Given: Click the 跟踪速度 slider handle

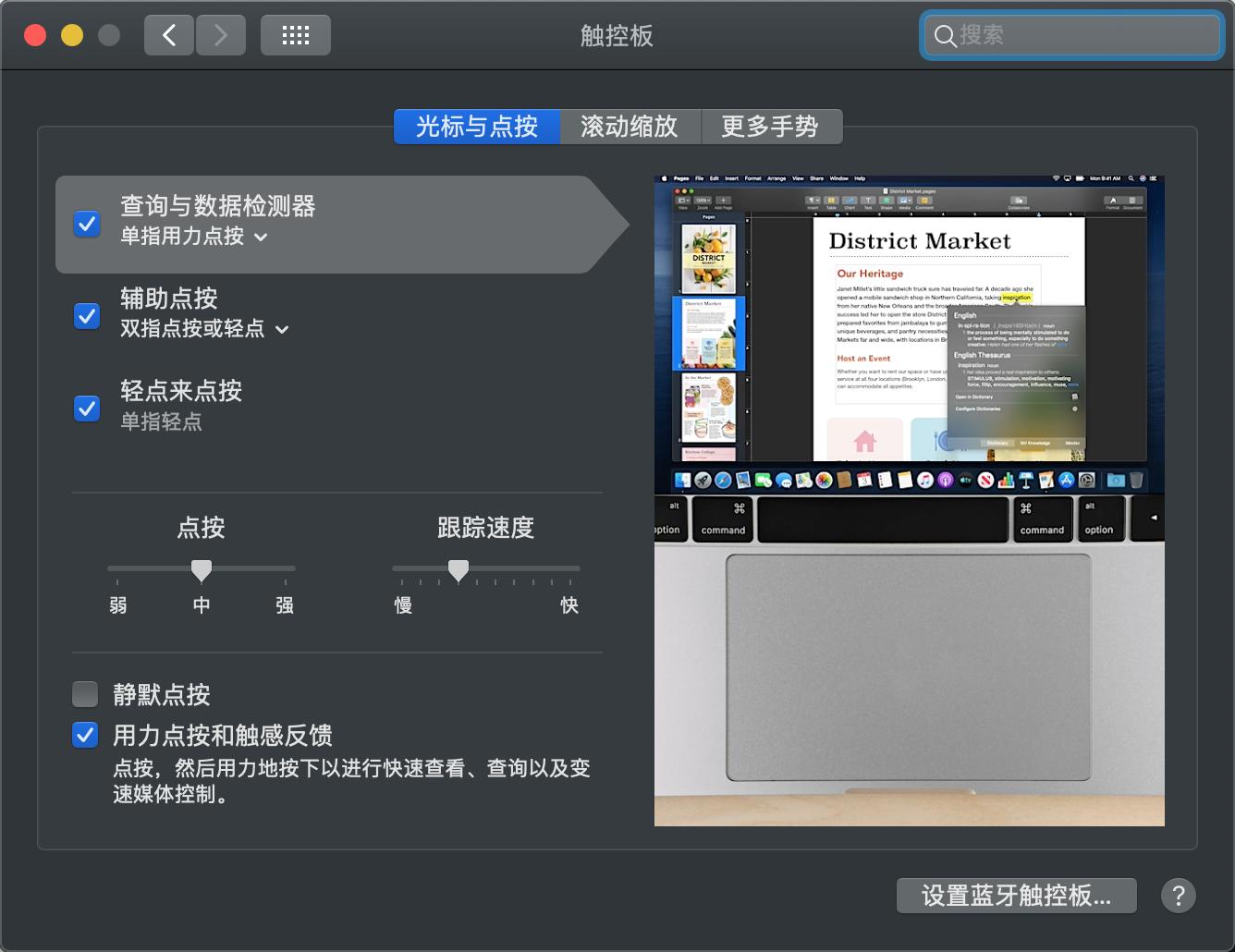Looking at the screenshot, I should pyautogui.click(x=459, y=569).
